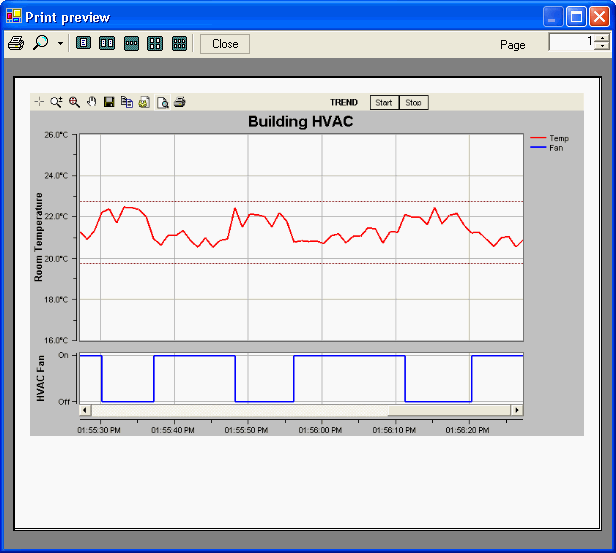Click the Stop trend button
616x553 pixels.
[x=413, y=102]
